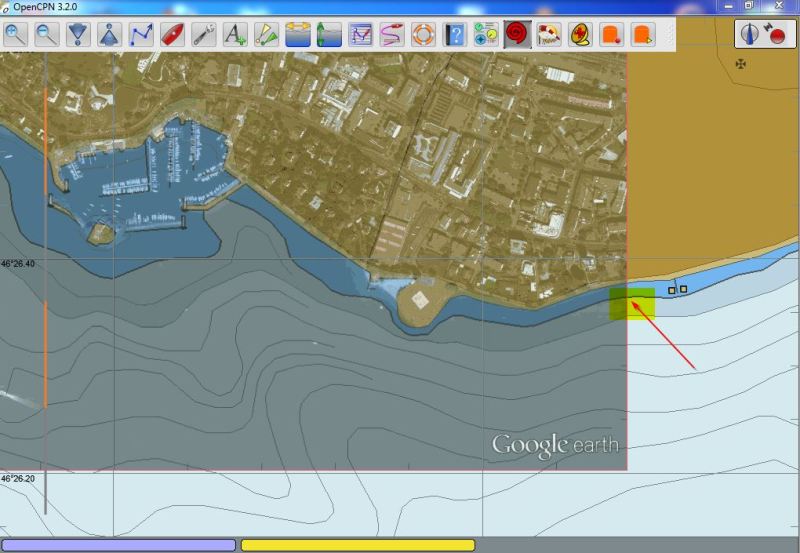Open the Route and Mark Manager
The height and width of the screenshot is (553, 800).
click(x=361, y=35)
